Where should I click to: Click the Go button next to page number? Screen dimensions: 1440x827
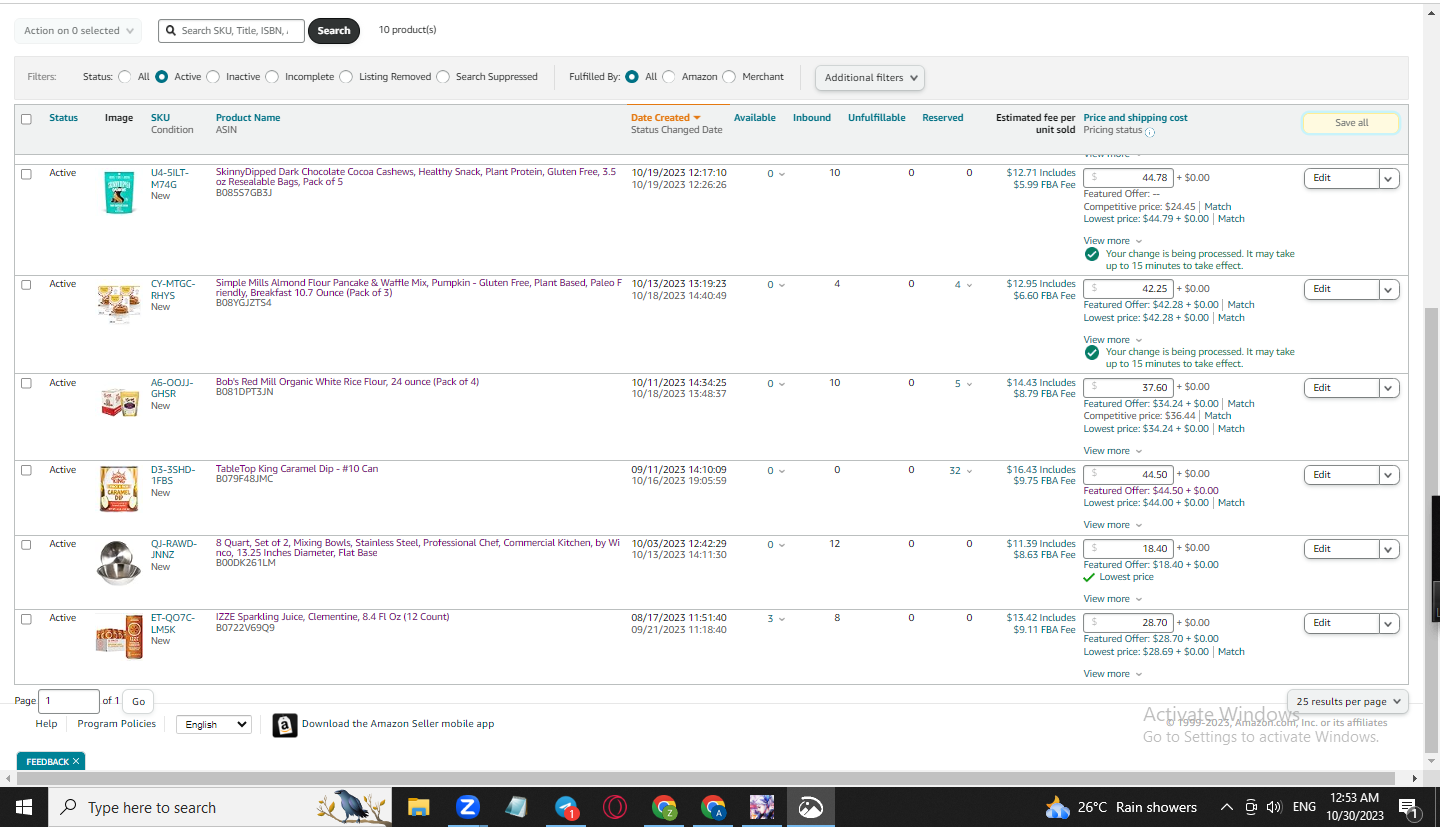tap(139, 701)
